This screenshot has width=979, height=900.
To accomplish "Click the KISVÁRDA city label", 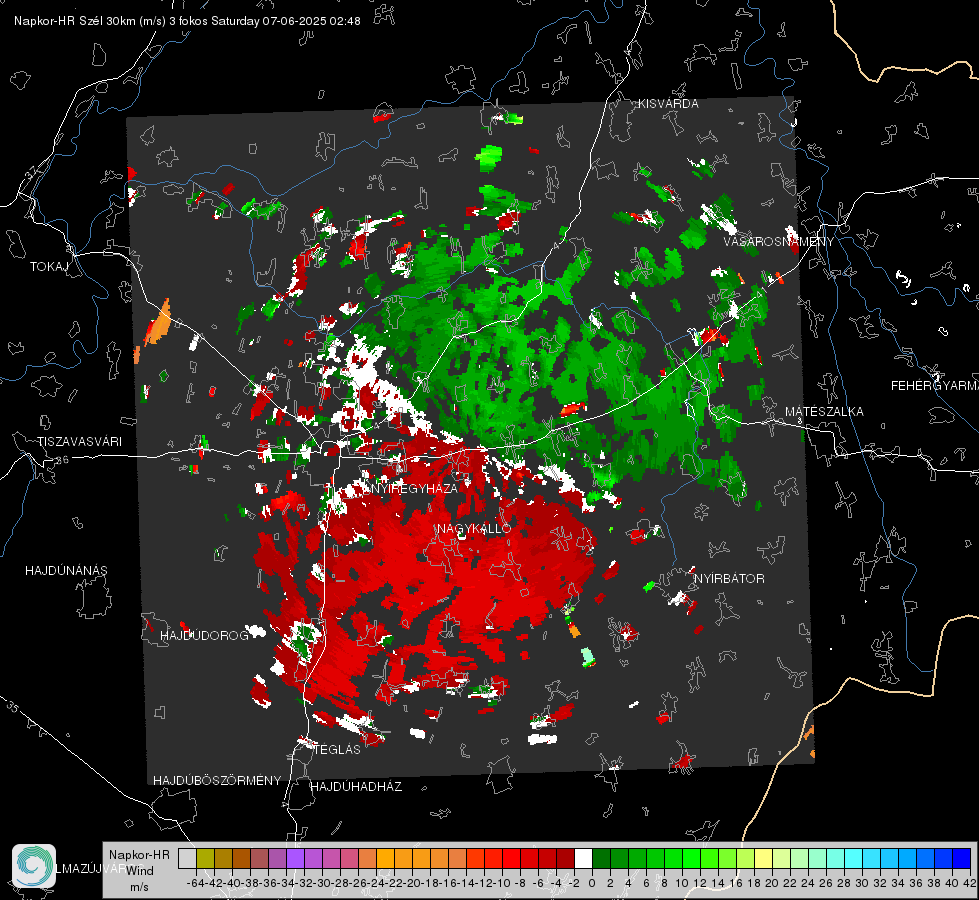I will tap(668, 104).
